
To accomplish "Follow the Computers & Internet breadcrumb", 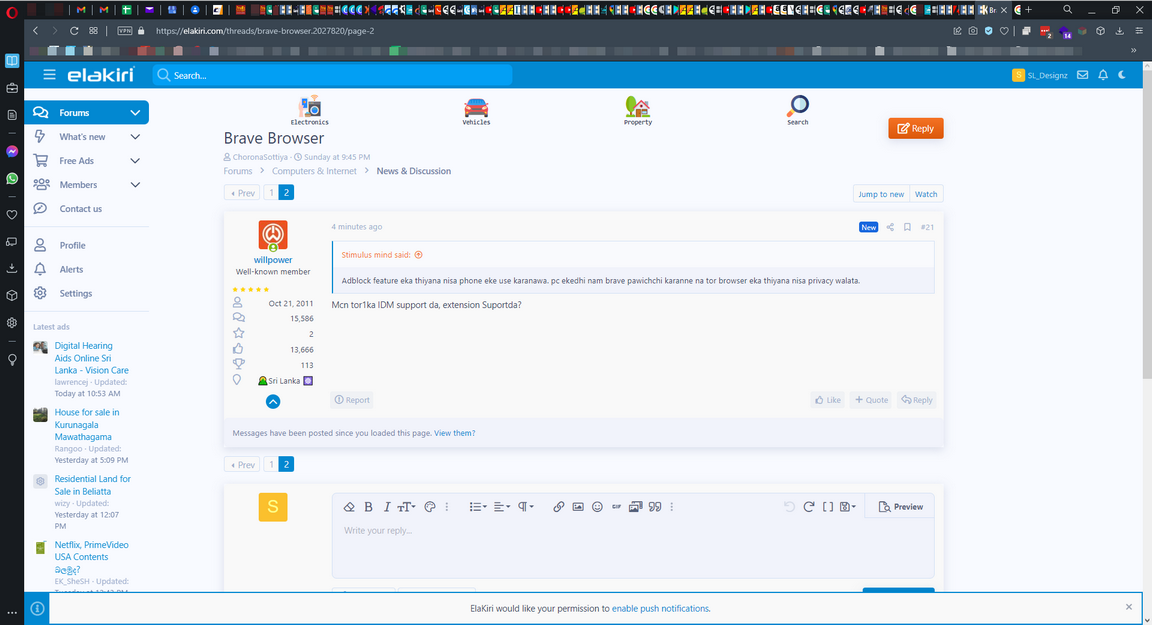I will point(314,171).
